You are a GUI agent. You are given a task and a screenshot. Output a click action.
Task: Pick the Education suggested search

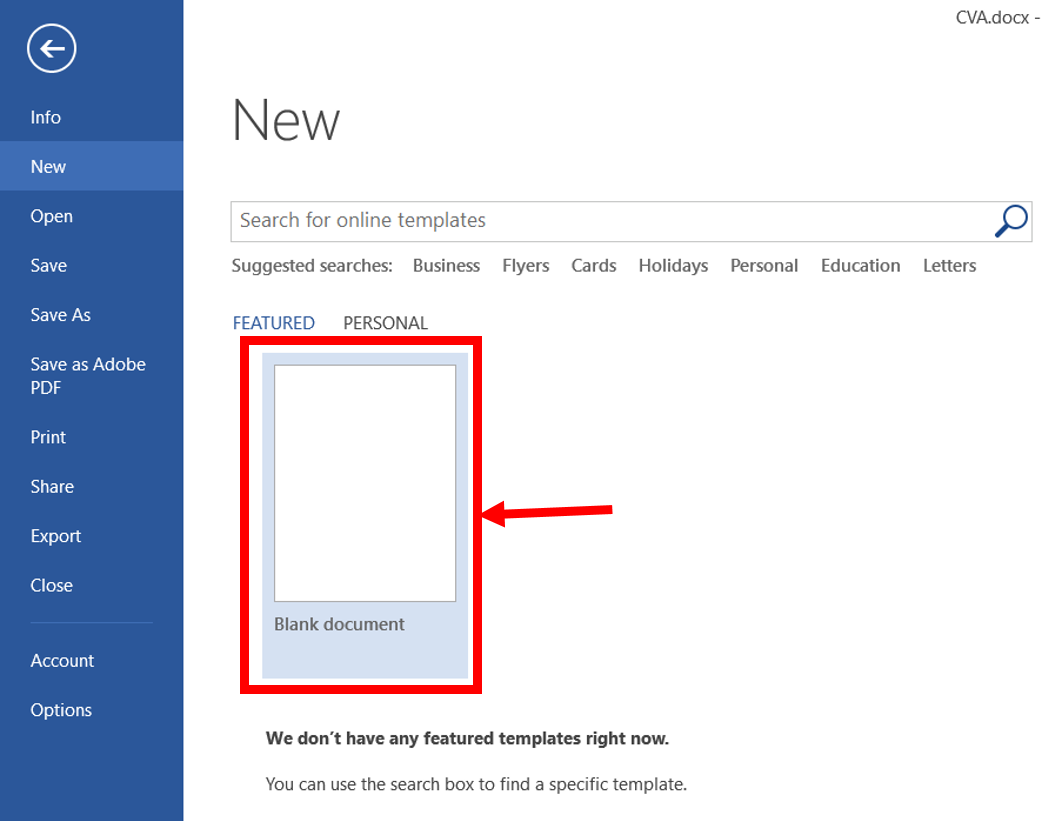pyautogui.click(x=860, y=266)
